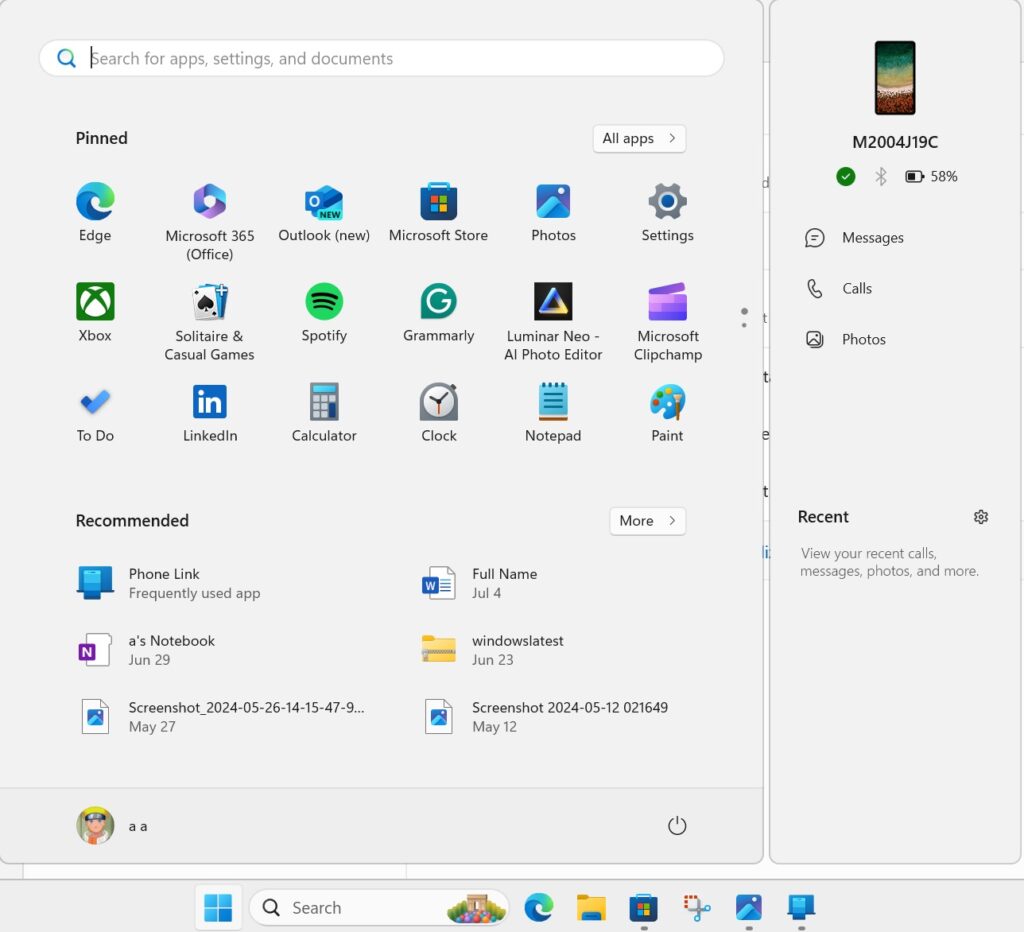Viewport: 1024px width, 932px height.
Task: Open File Explorer from the taskbar
Action: coord(591,907)
